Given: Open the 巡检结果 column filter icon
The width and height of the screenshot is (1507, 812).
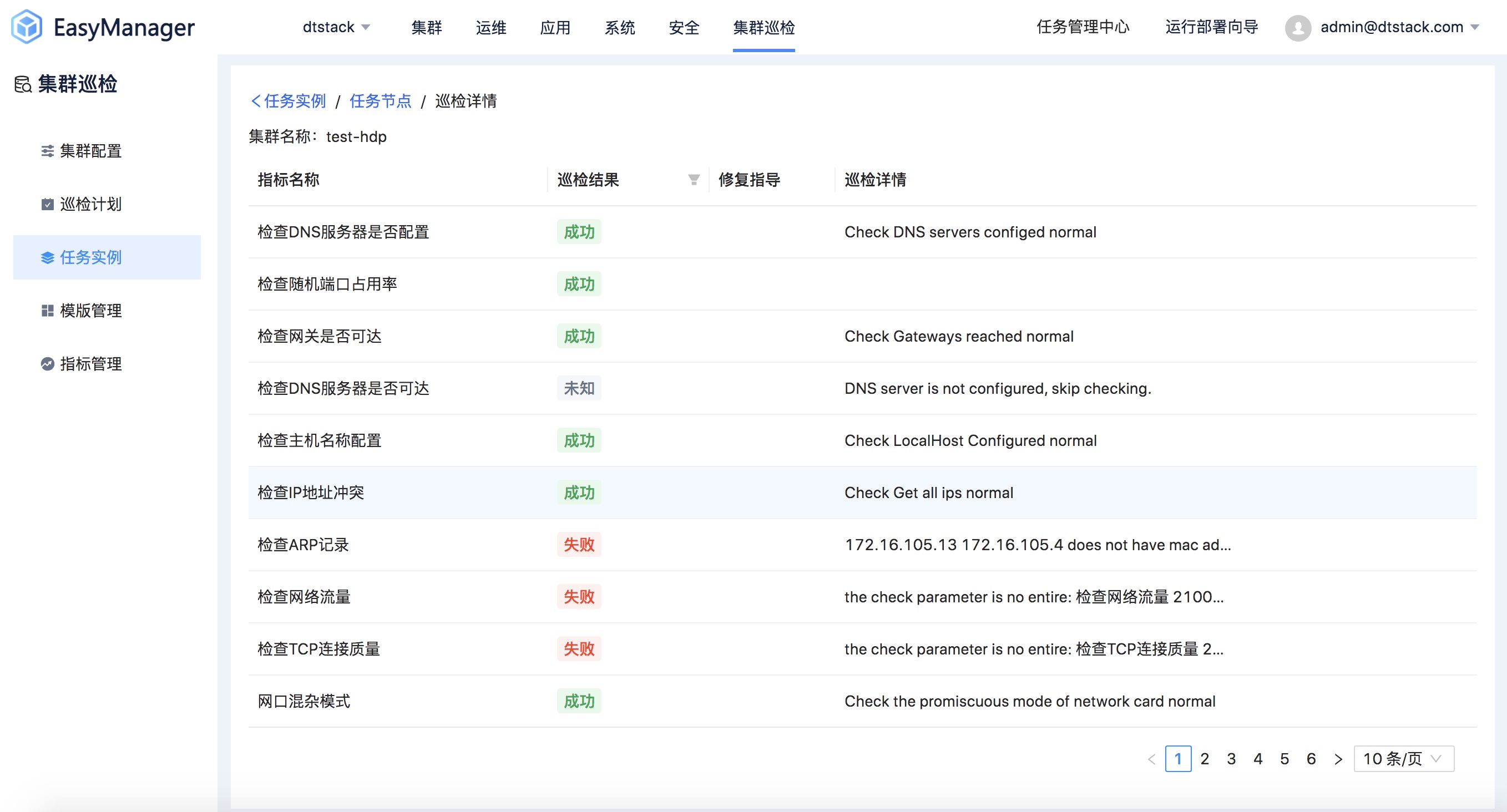Looking at the screenshot, I should [x=694, y=180].
